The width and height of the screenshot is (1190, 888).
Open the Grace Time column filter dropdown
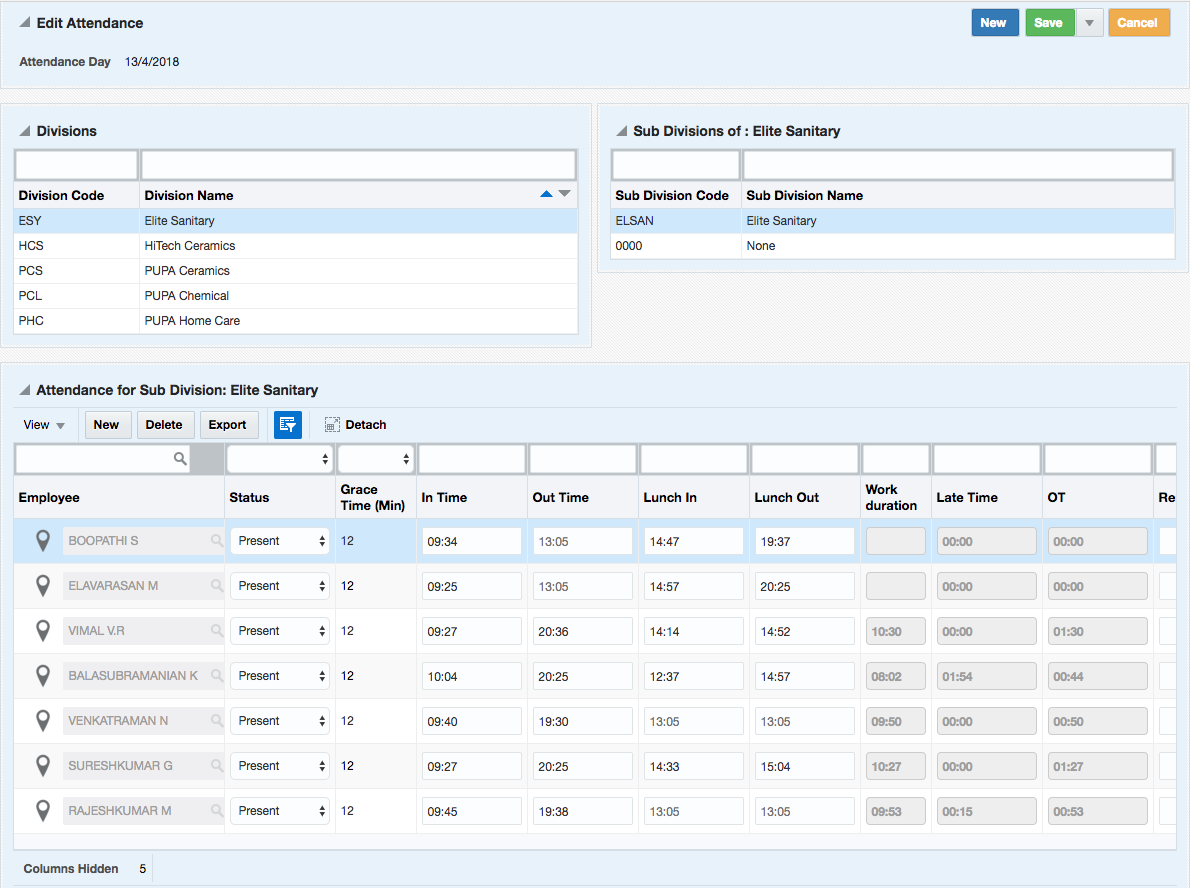tap(376, 458)
